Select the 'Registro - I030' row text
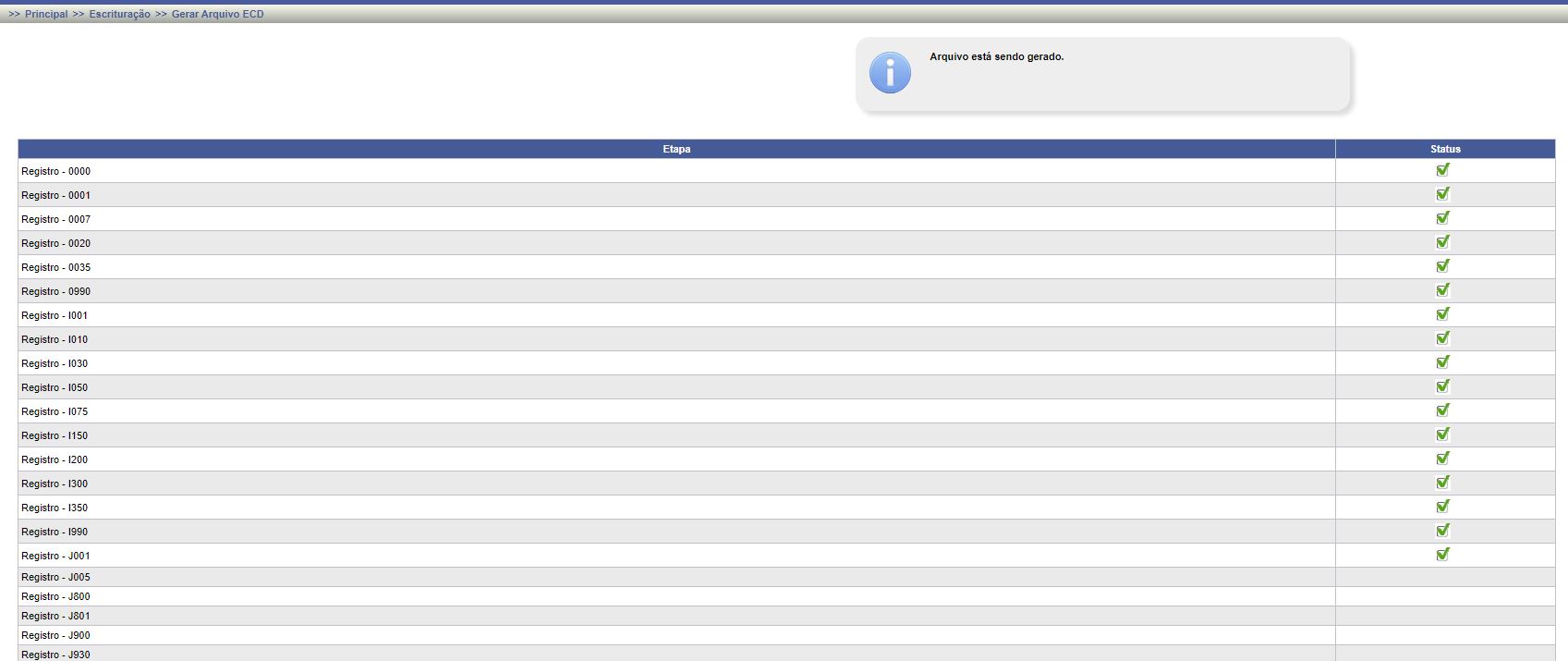The image size is (1568, 661). pos(55,363)
